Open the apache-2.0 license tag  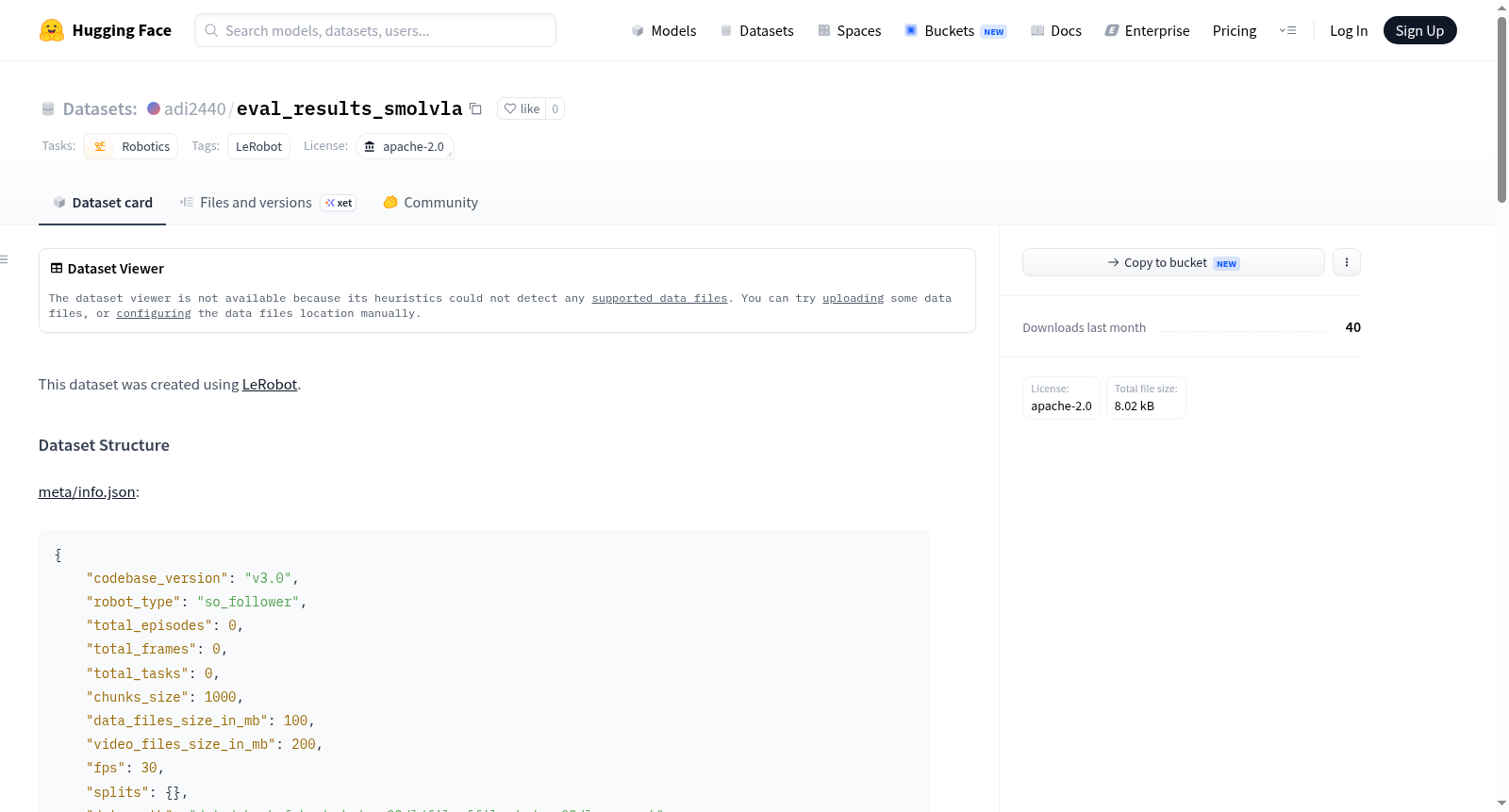click(405, 146)
